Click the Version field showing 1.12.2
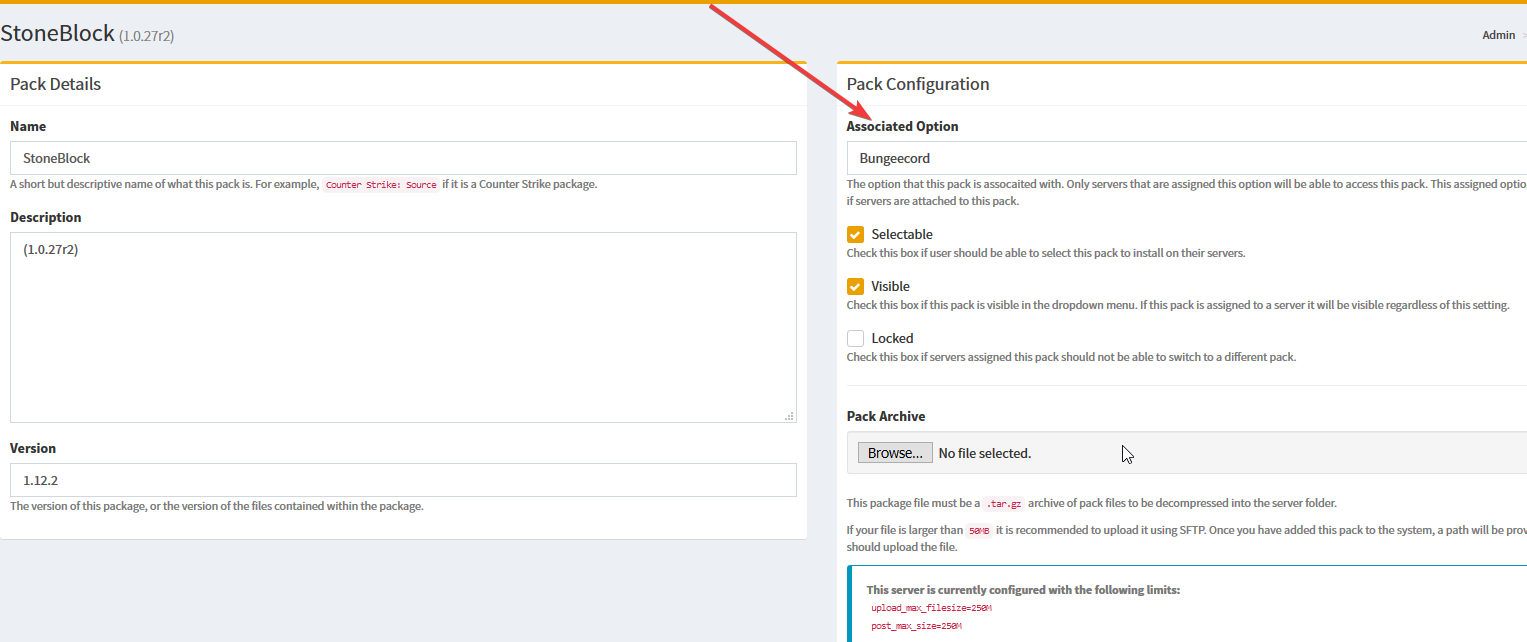The image size is (1527, 642). click(403, 480)
